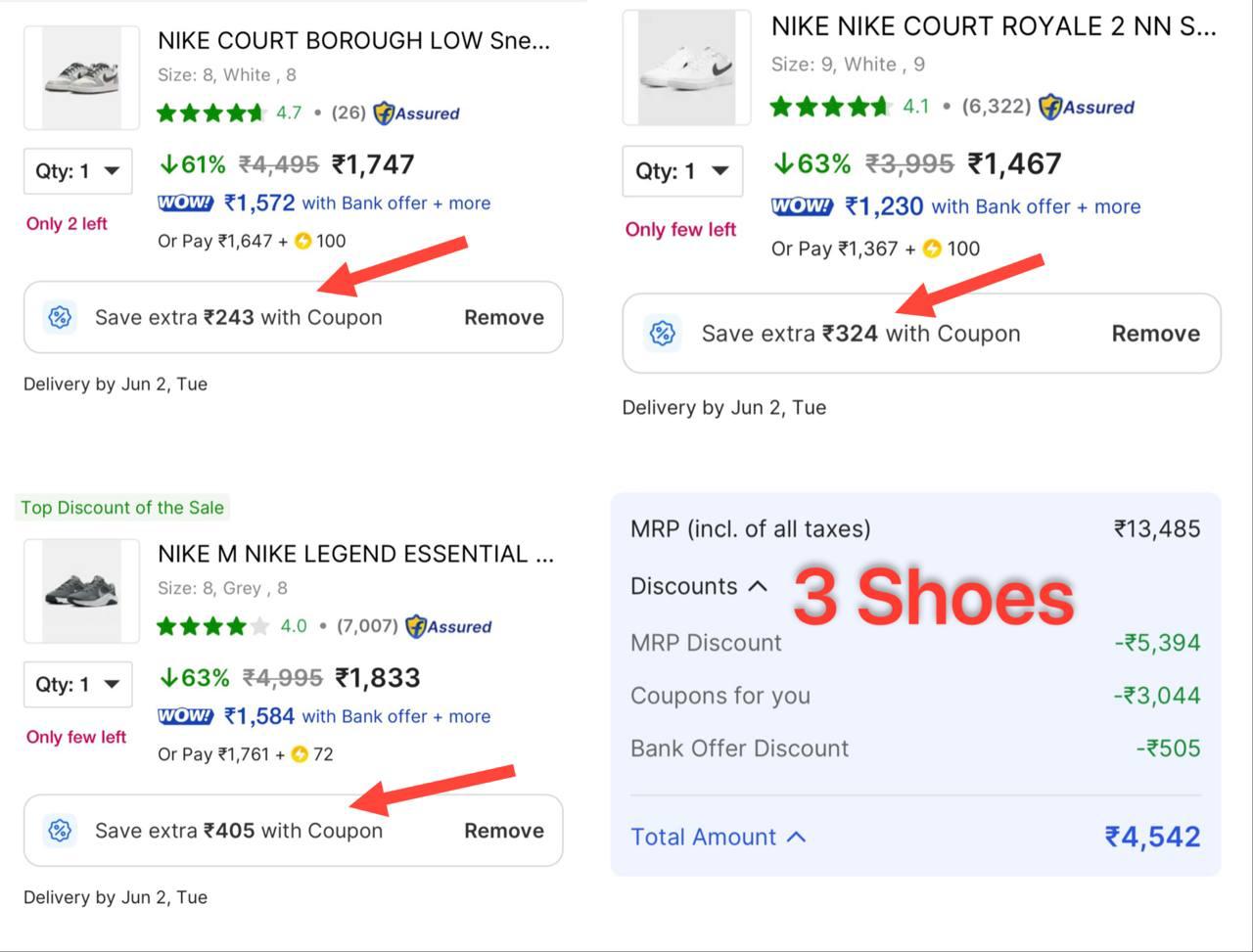Click the WOW badge next to ₹1,230

[x=802, y=206]
